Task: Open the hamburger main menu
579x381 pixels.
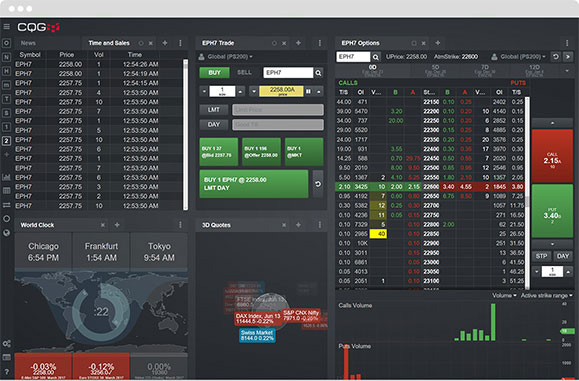Action: click(x=6, y=27)
